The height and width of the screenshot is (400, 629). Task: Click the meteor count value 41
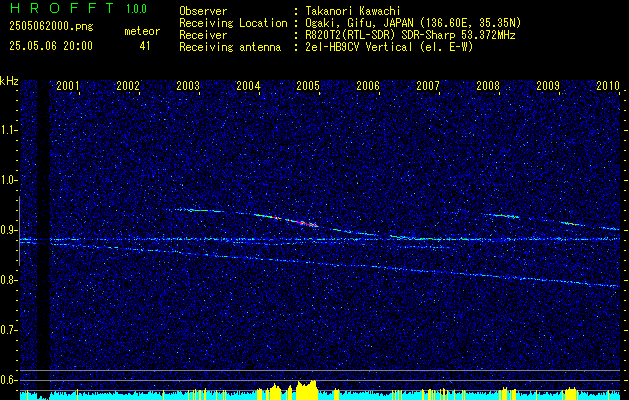point(145,46)
